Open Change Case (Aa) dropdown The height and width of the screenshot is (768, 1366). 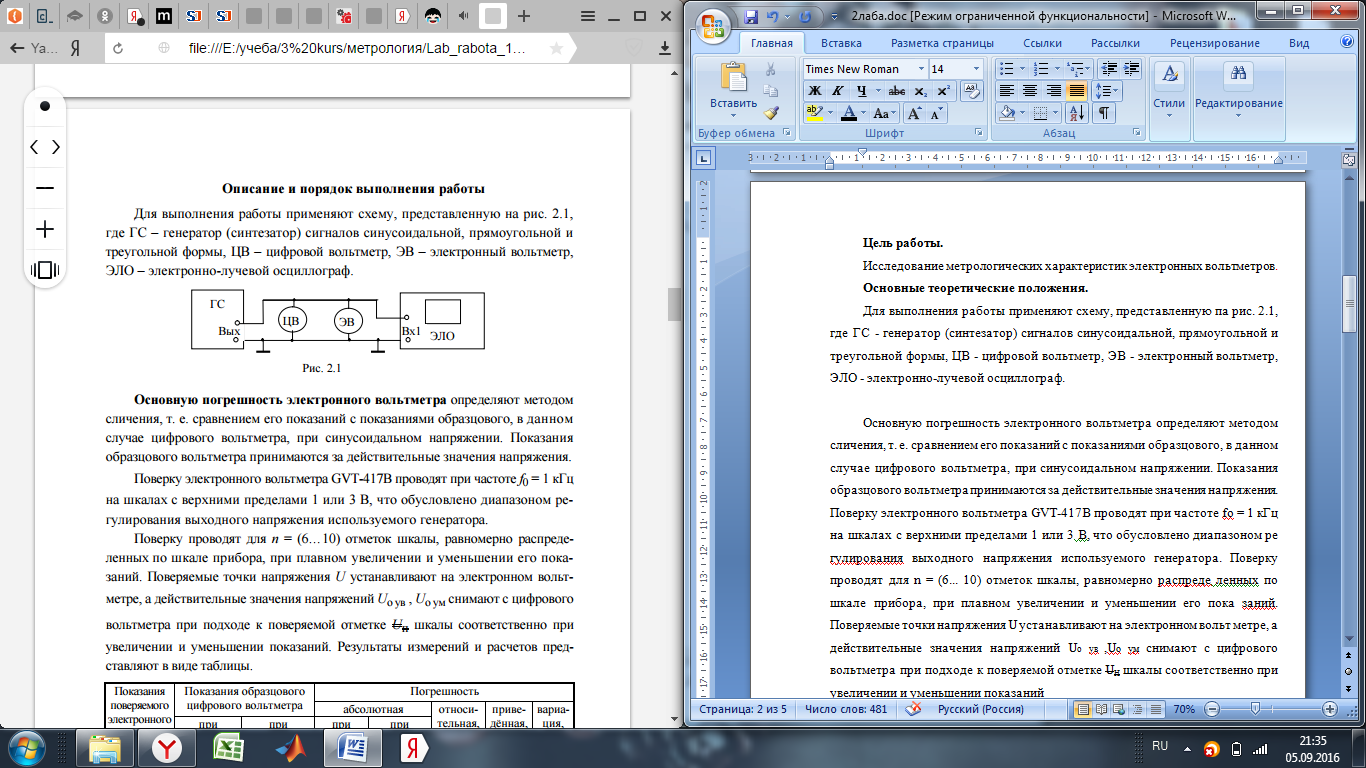pyautogui.click(x=885, y=113)
